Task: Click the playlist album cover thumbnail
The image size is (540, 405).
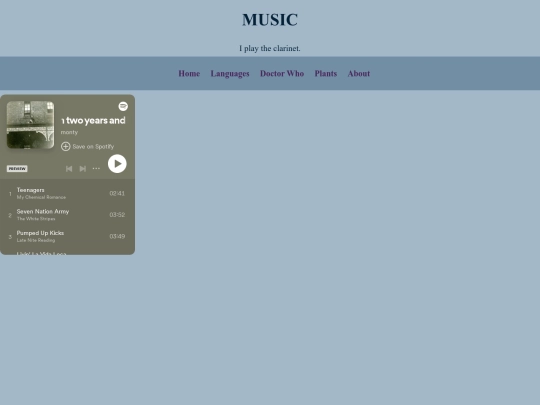Action: coord(30,125)
